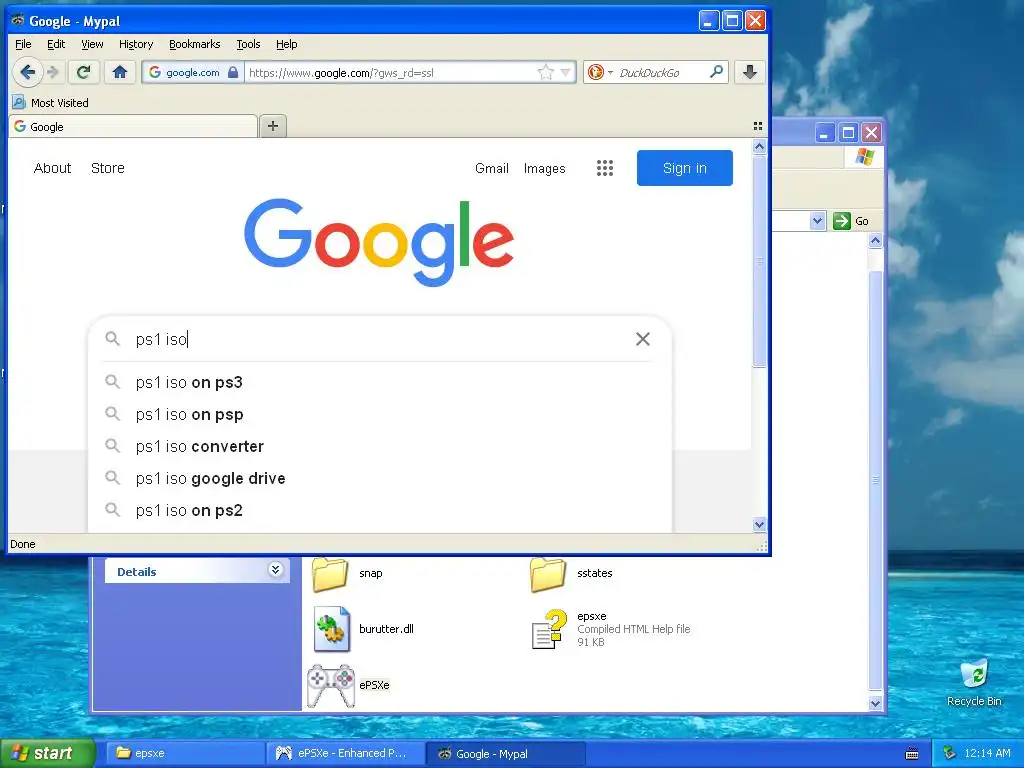Open the Tools menu
The image size is (1024, 768).
248,44
